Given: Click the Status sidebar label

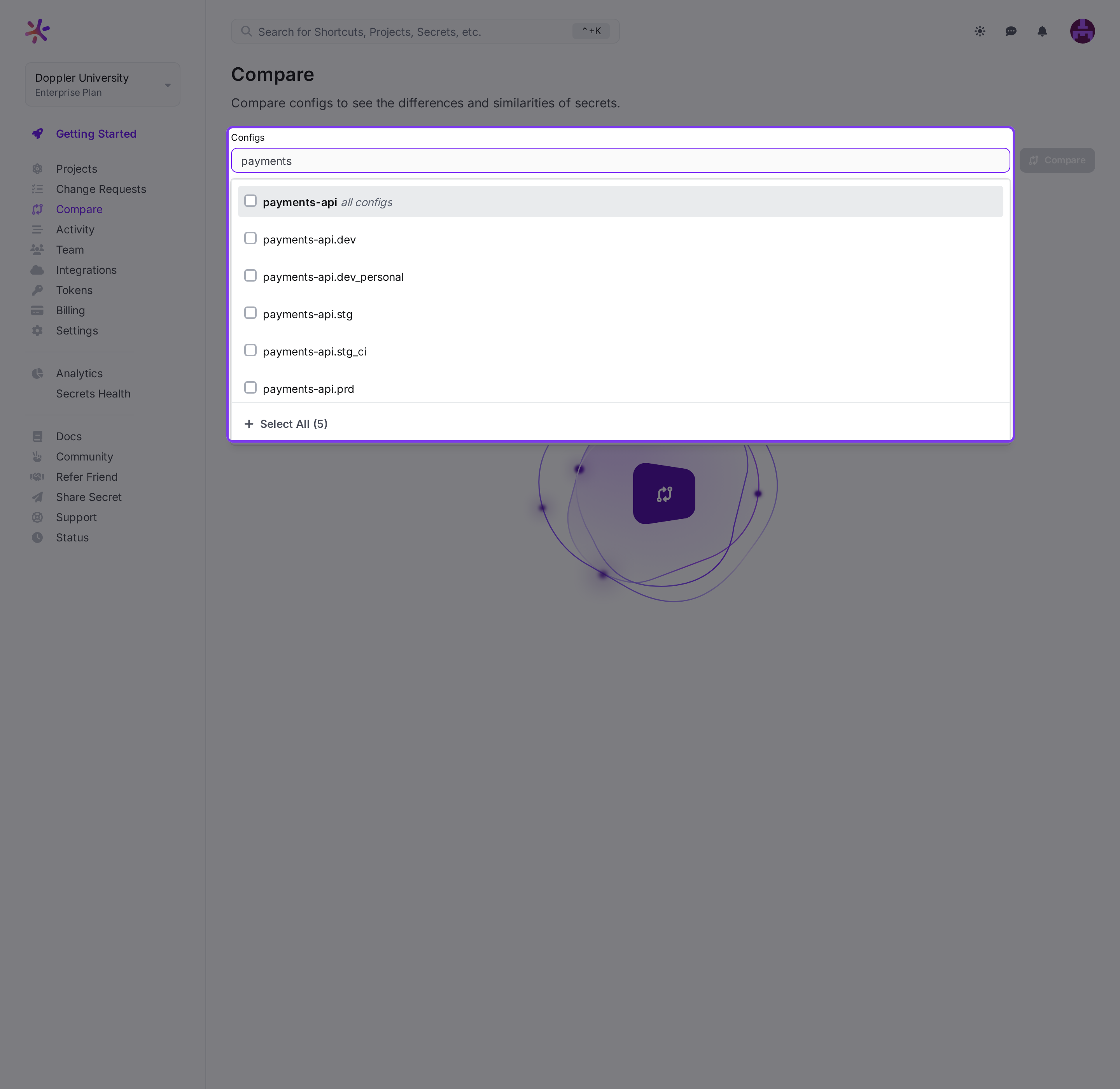Looking at the screenshot, I should pyautogui.click(x=73, y=537).
